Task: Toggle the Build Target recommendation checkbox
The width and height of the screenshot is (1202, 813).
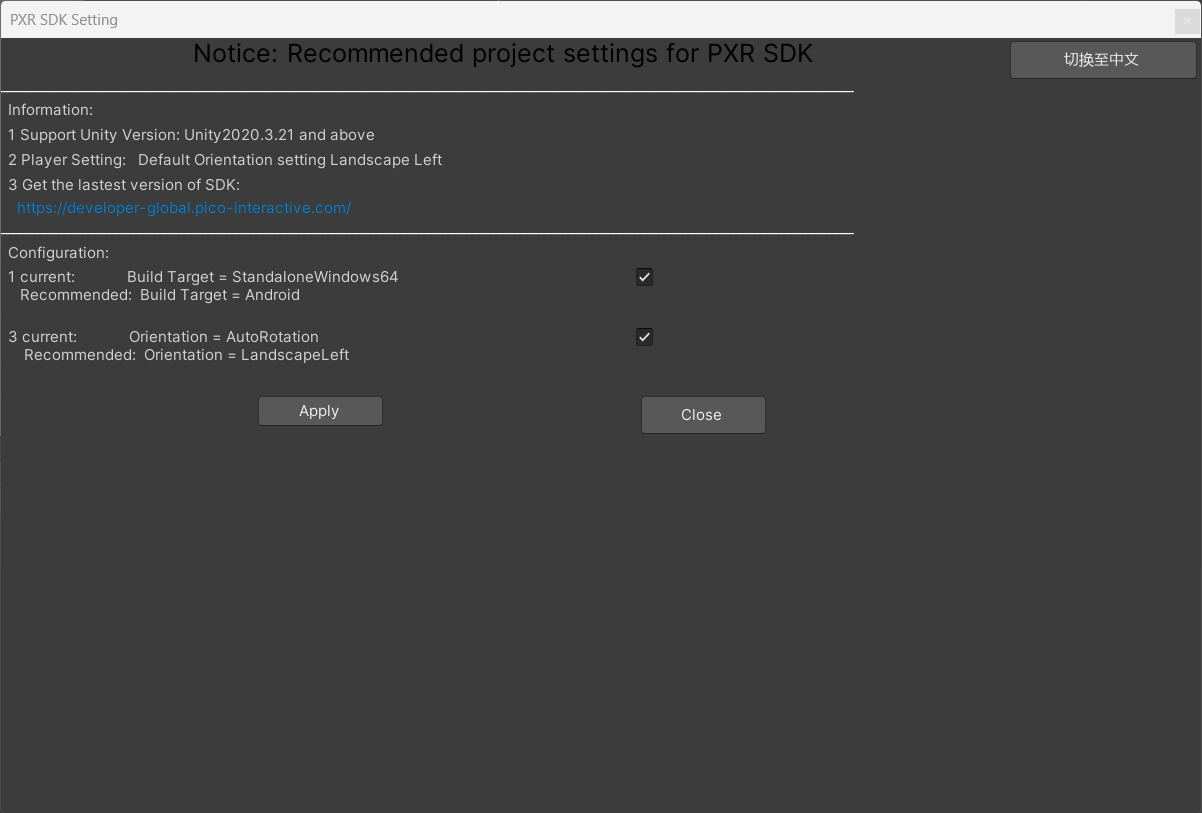Action: 644,277
